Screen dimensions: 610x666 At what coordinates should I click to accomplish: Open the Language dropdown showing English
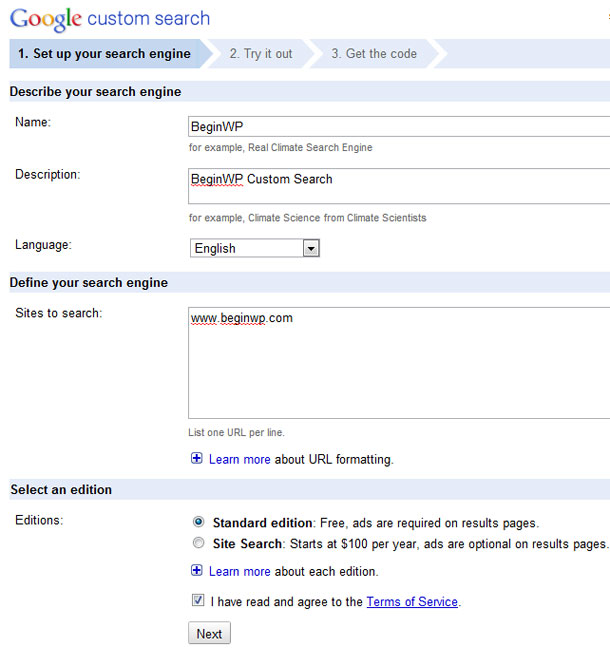254,248
